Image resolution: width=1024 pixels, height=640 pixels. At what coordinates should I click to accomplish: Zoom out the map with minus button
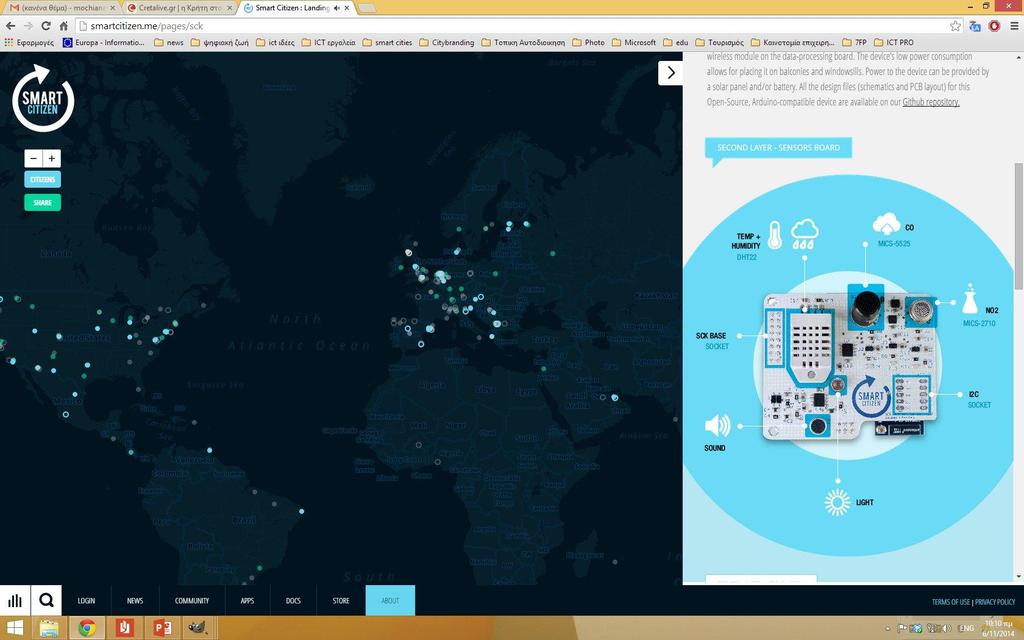coord(33,158)
